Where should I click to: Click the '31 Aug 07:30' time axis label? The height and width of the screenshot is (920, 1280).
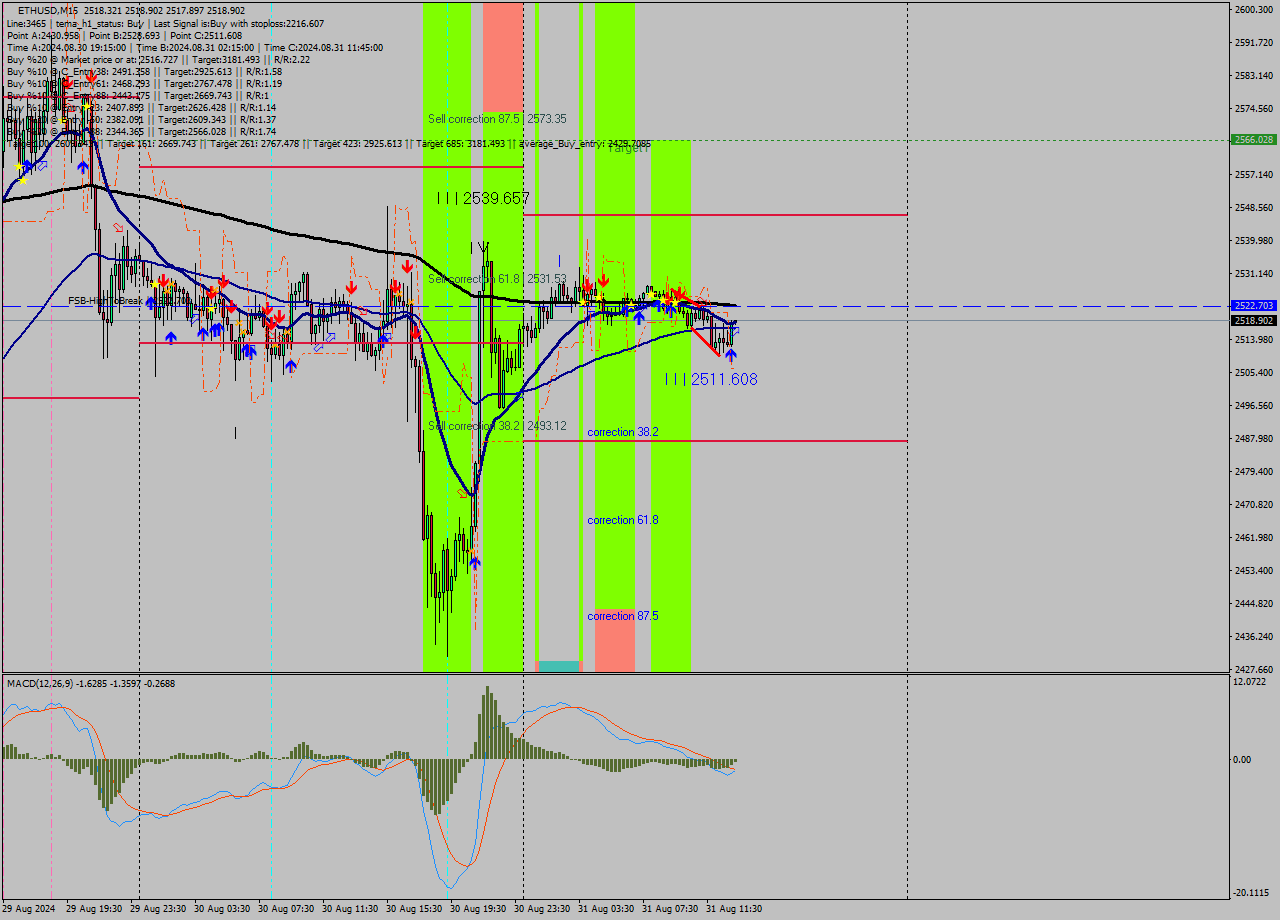coord(670,909)
